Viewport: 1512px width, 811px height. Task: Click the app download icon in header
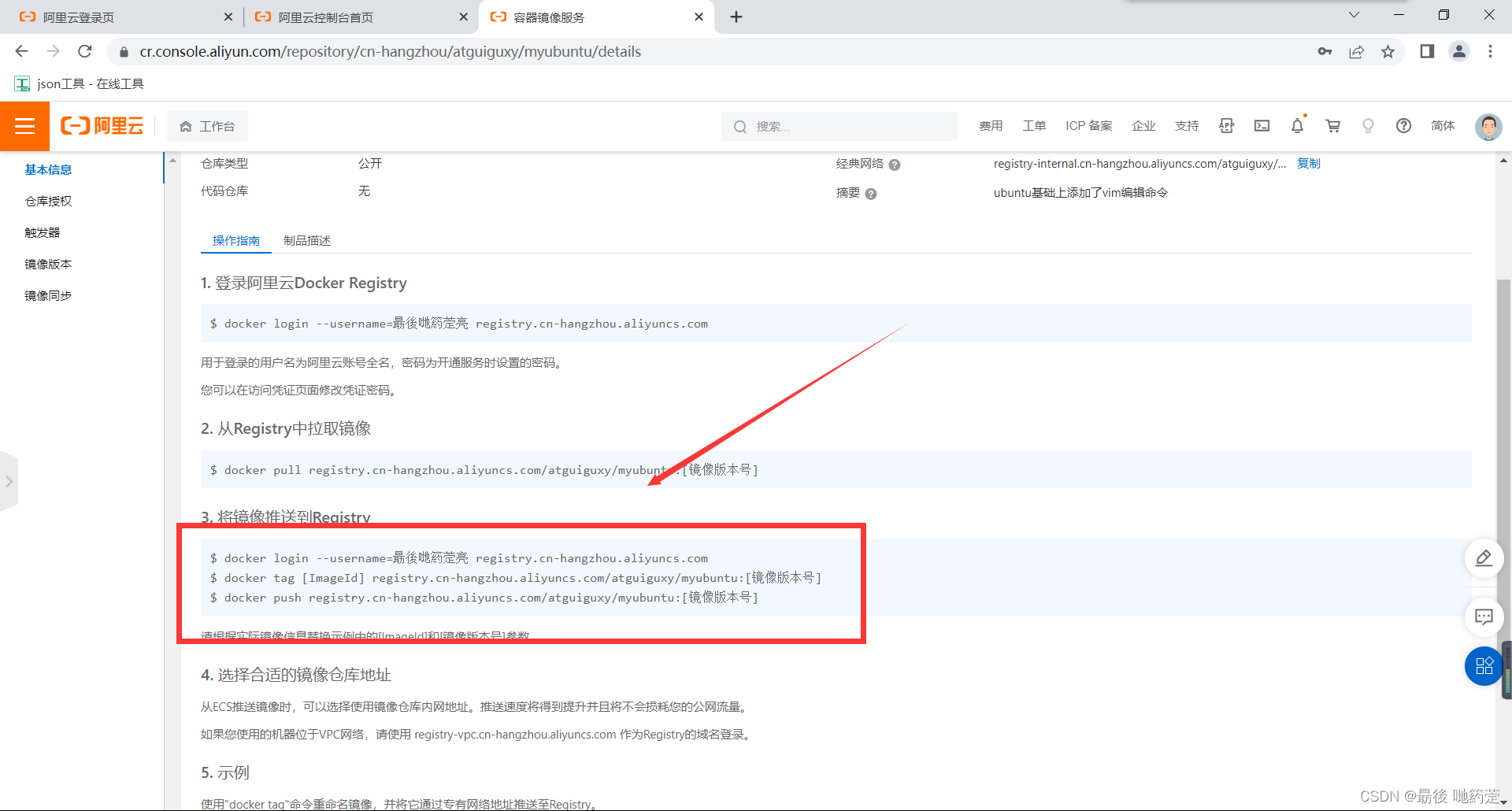click(1226, 126)
